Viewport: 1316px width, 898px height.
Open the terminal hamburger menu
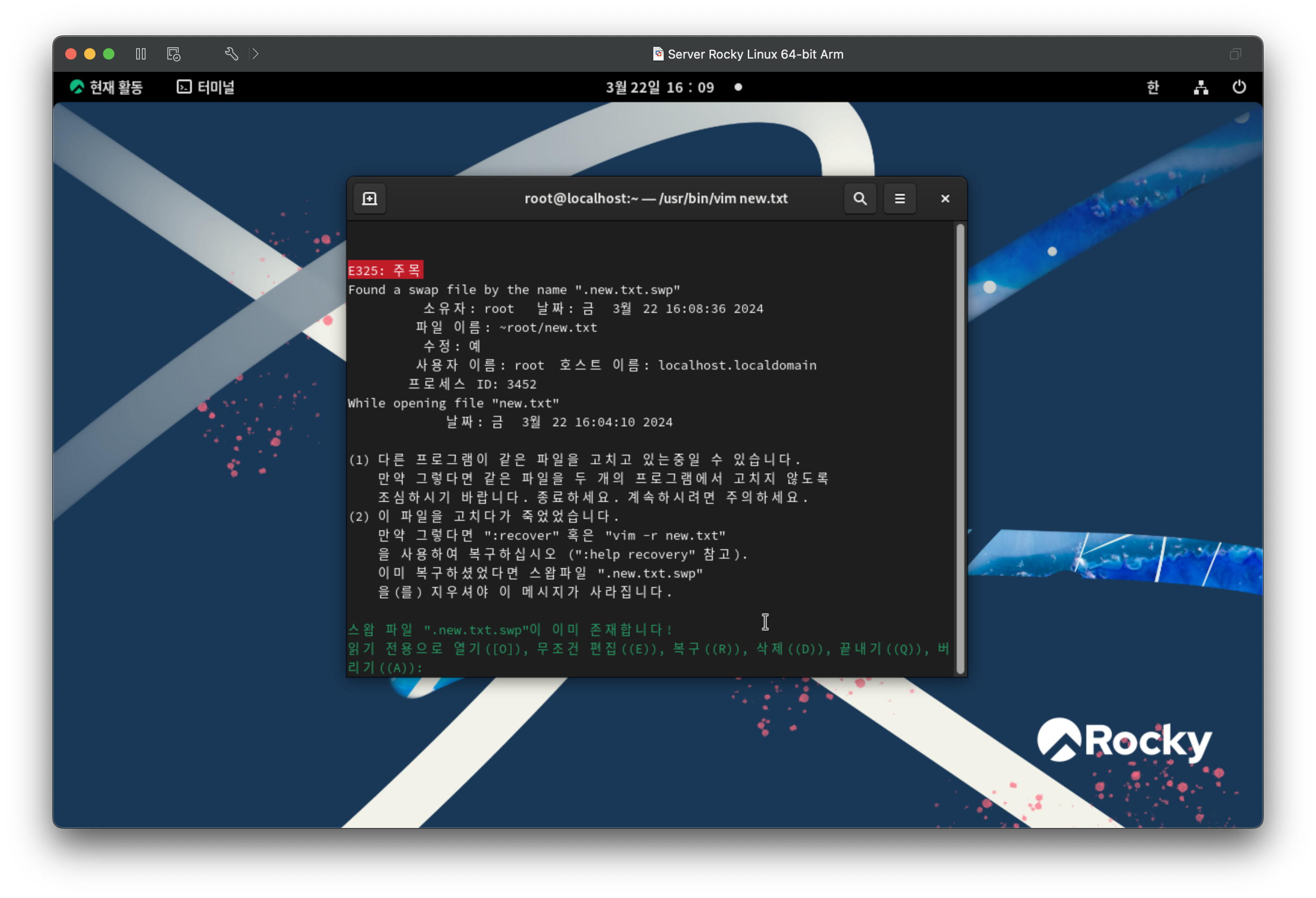click(x=899, y=199)
